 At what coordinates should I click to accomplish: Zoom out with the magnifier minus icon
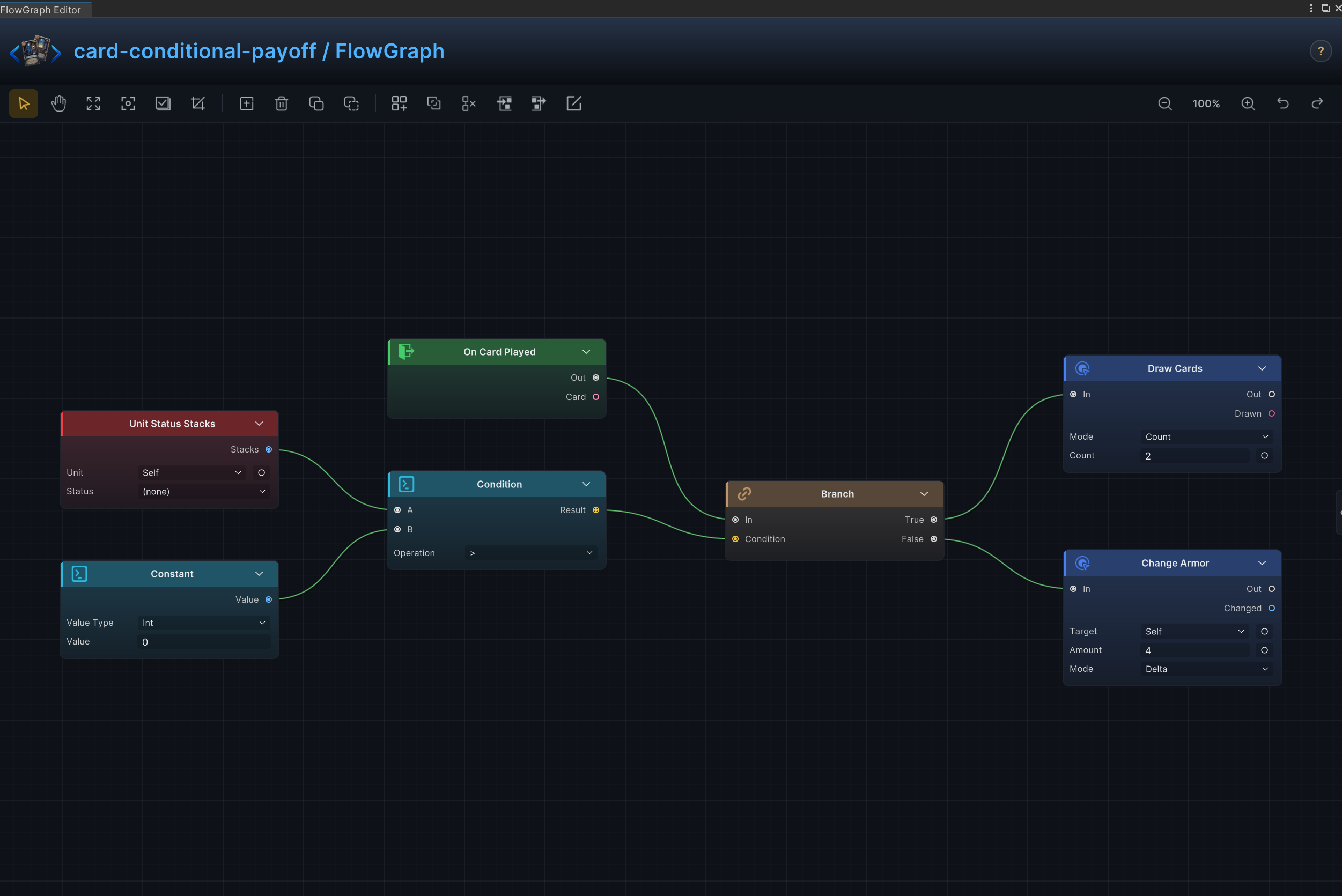1165,103
